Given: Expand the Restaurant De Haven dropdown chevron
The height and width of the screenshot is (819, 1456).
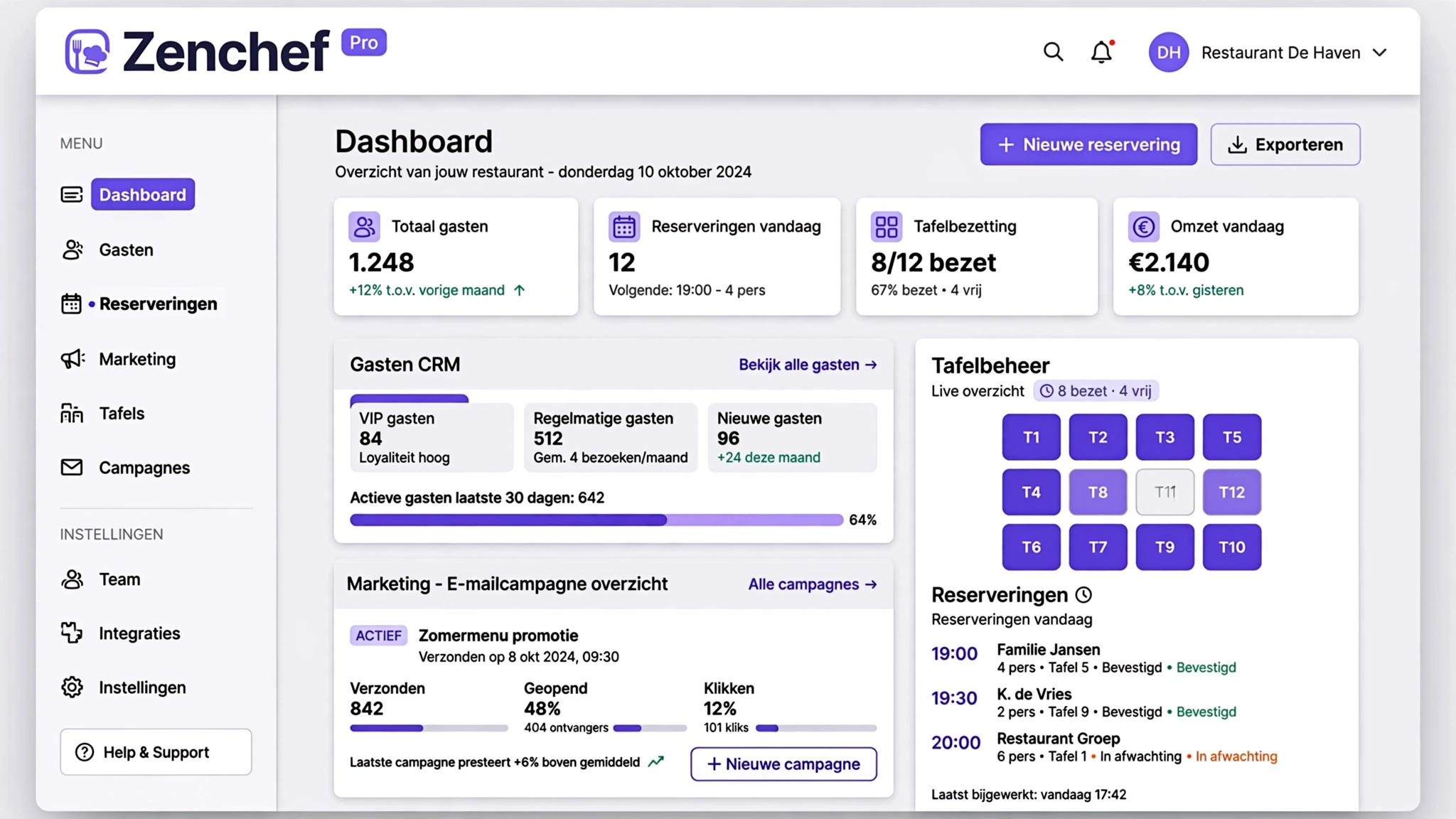Looking at the screenshot, I should point(1379,53).
